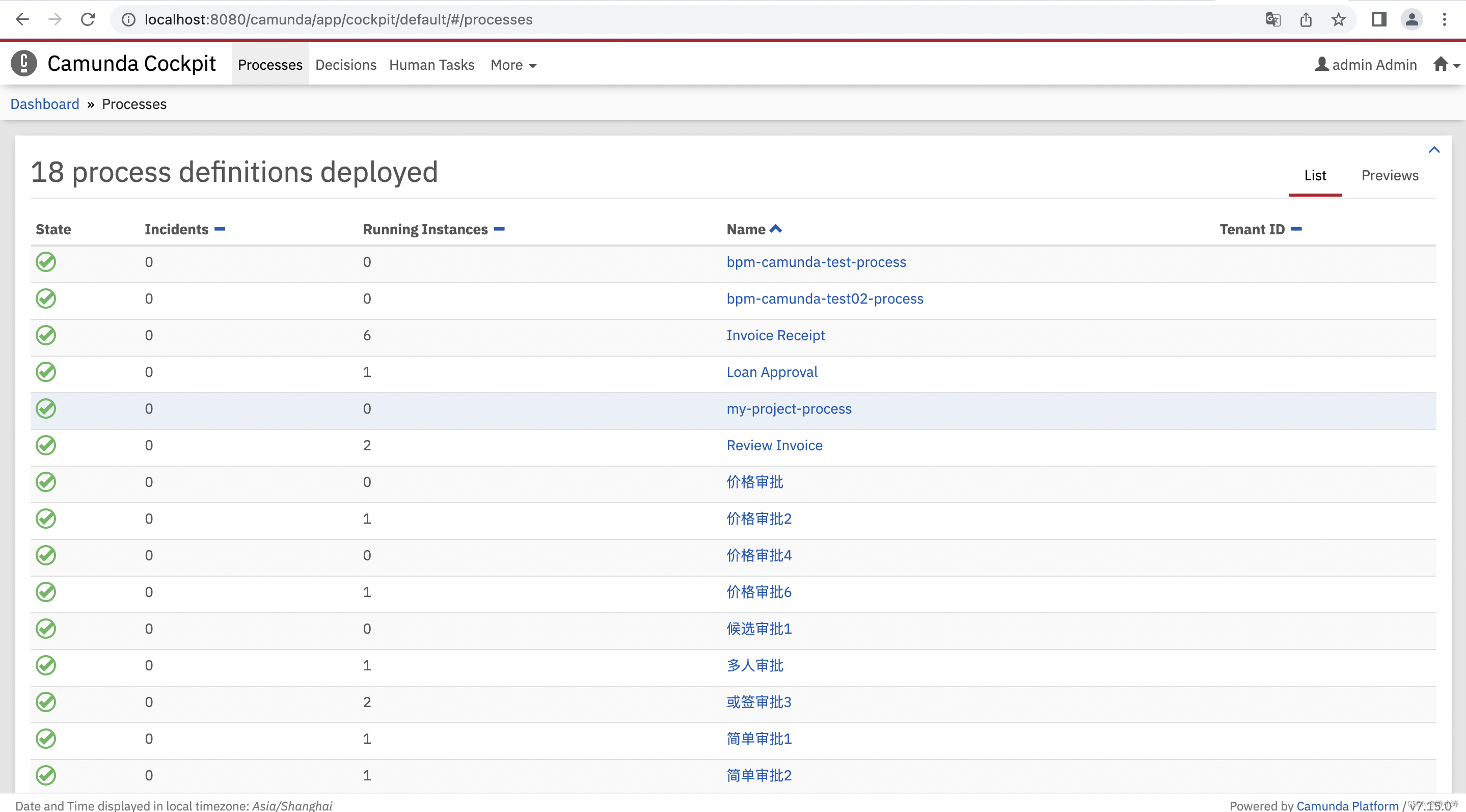
Task: Open the 或签审批3 process link
Action: pyautogui.click(x=759, y=702)
